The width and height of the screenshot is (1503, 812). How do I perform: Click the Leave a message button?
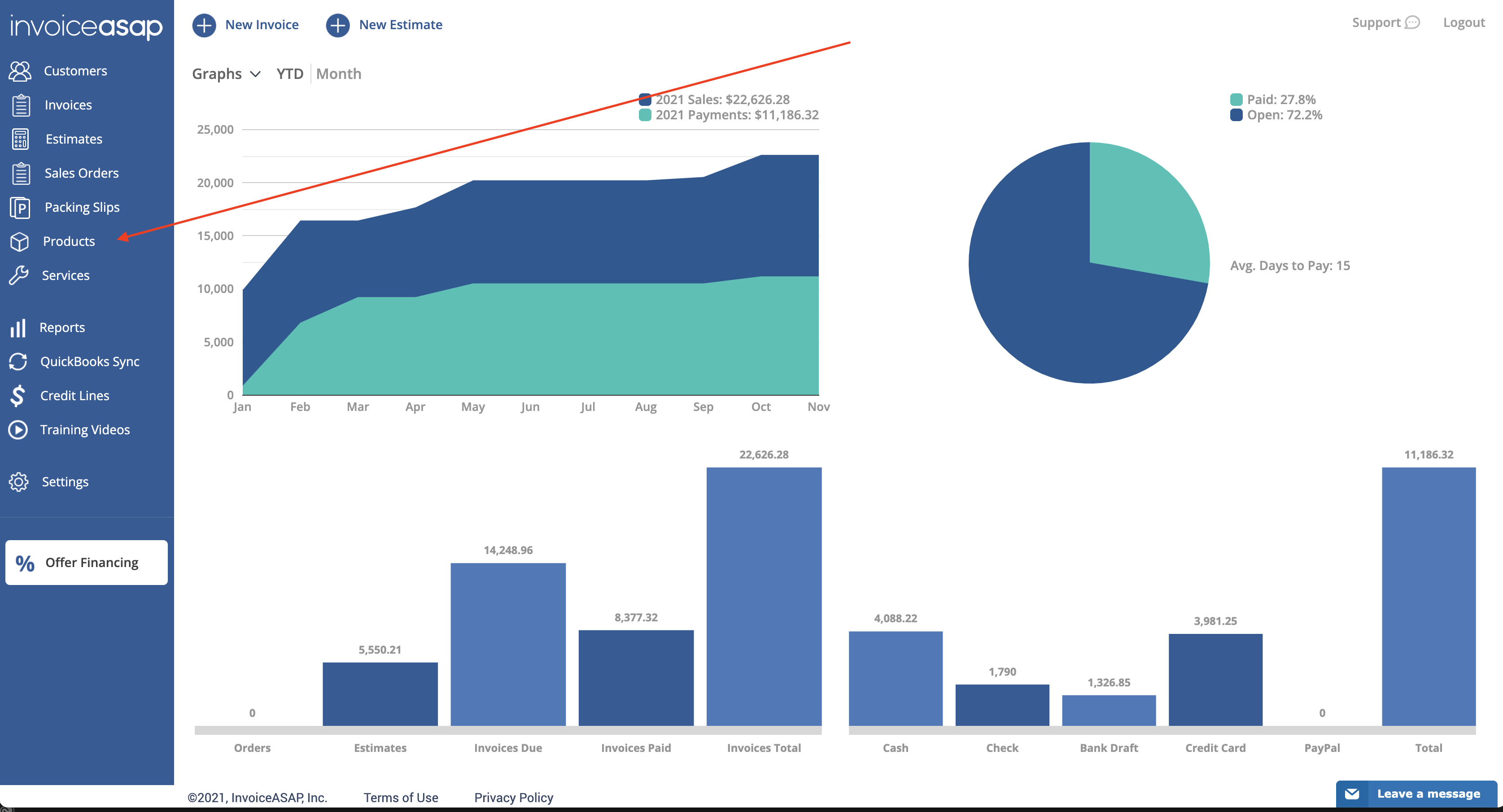tap(1417, 794)
